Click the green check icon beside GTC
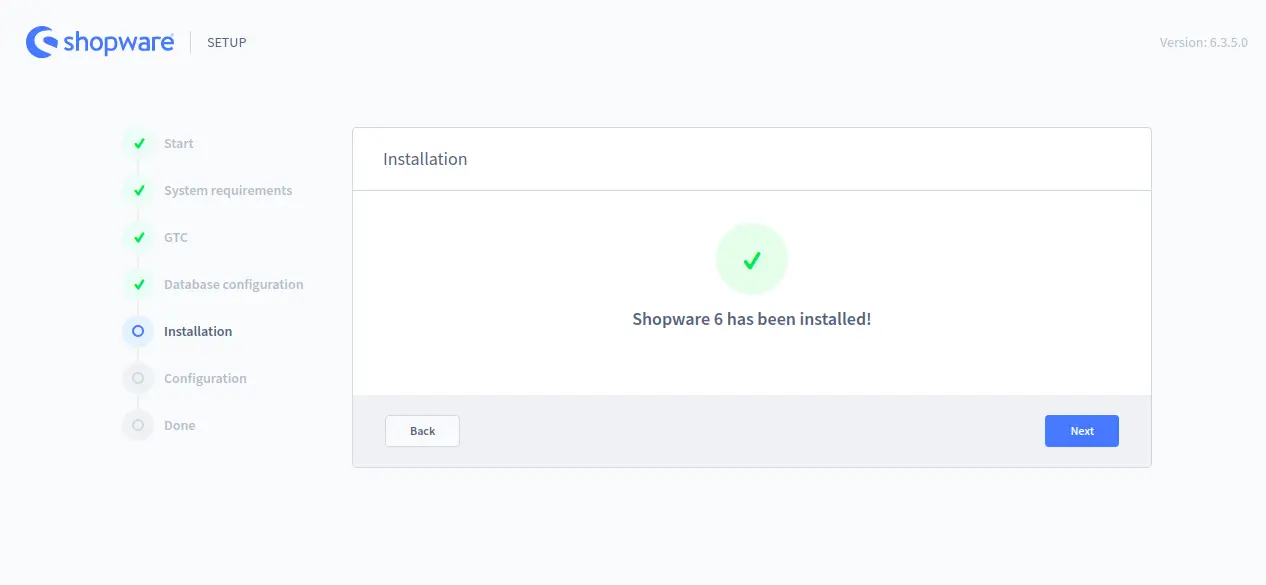The width and height of the screenshot is (1266, 585). [138, 237]
